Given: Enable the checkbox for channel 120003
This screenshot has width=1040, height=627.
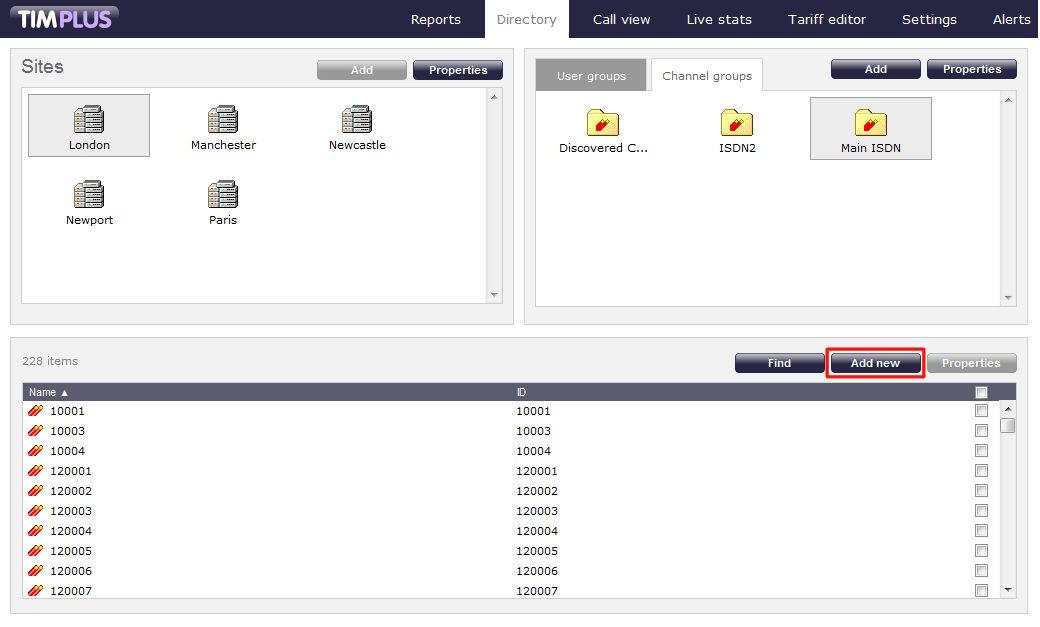Looking at the screenshot, I should [981, 511].
